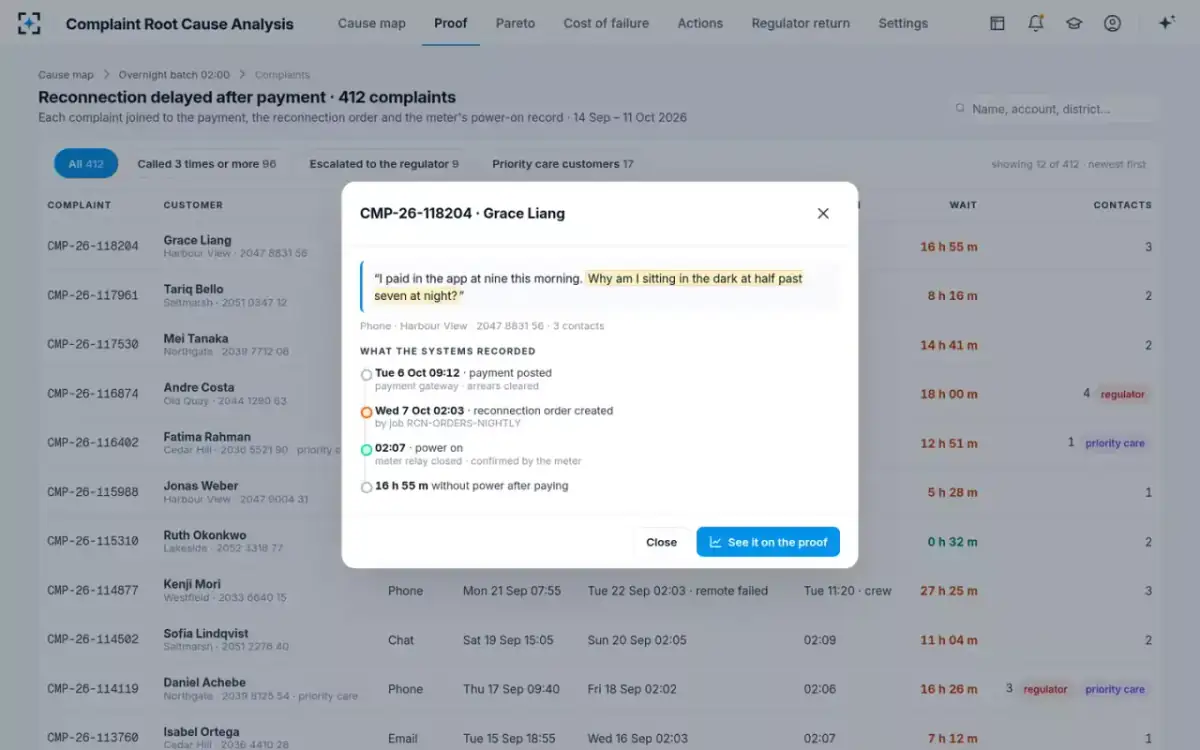Filter by Escalated to the regulator
1200x750 pixels.
pyautogui.click(x=384, y=164)
